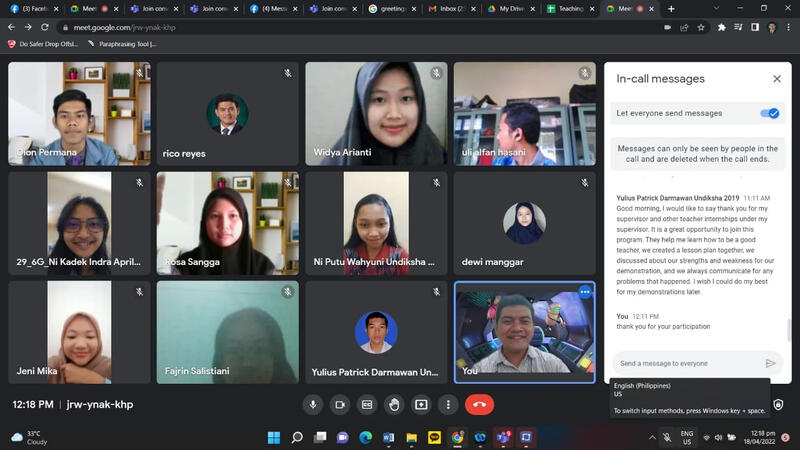Open Paraphrasing Tool bookmark
The height and width of the screenshot is (450, 800).
[x=127, y=44]
